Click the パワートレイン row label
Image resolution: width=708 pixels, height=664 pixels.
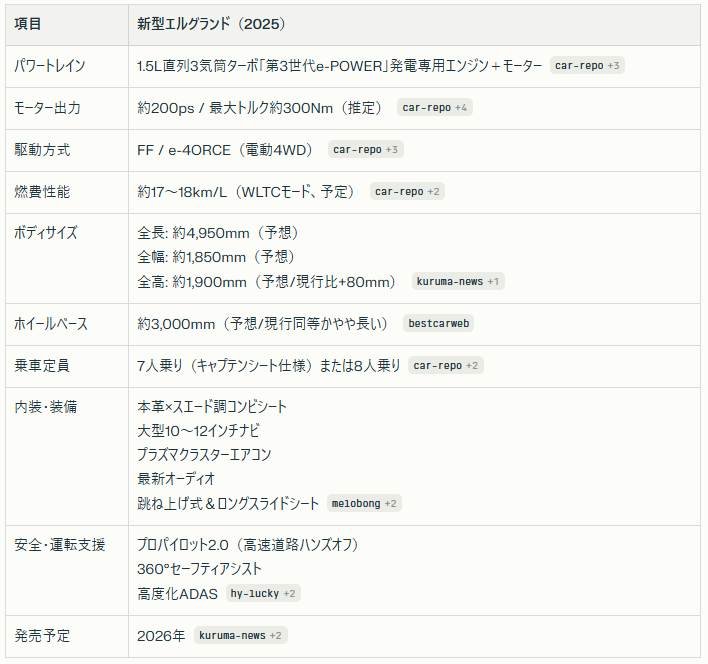pos(50,66)
